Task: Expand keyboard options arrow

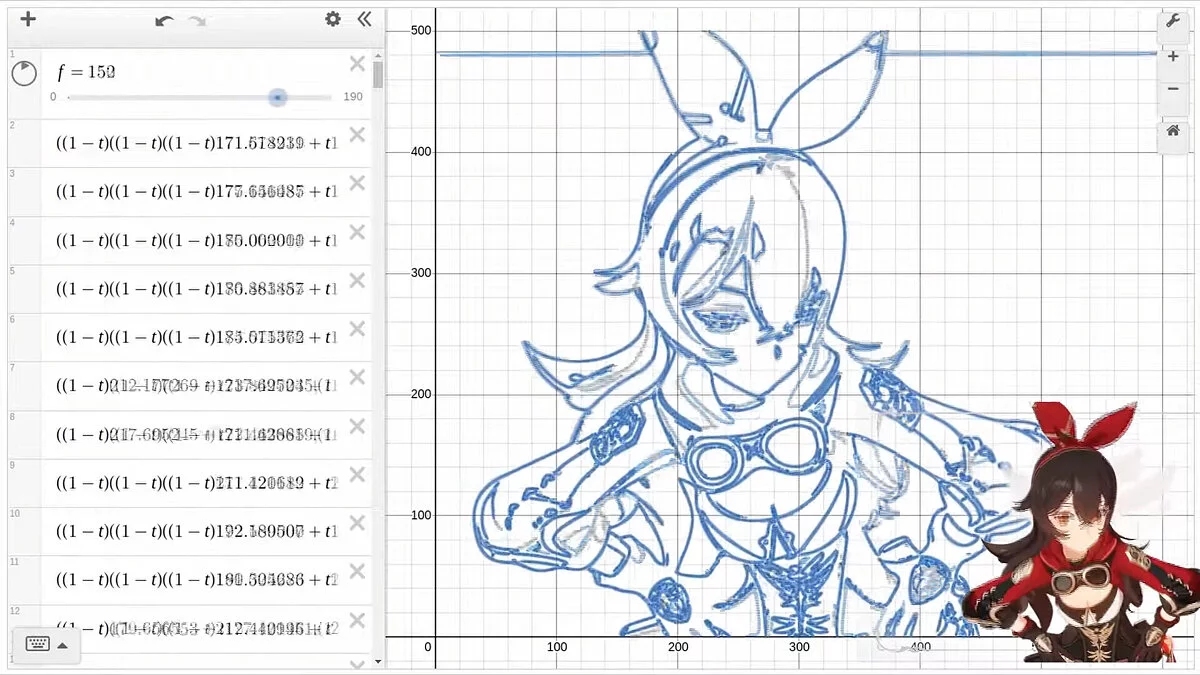Action: tap(63, 645)
